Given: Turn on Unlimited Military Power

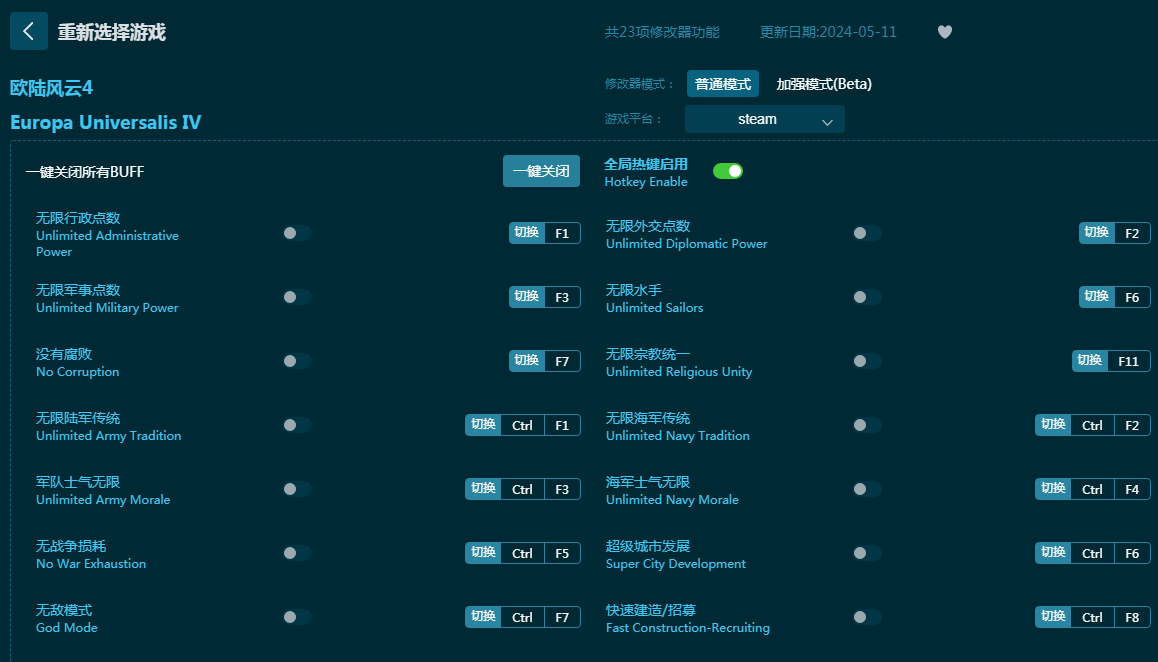Looking at the screenshot, I should (297, 297).
